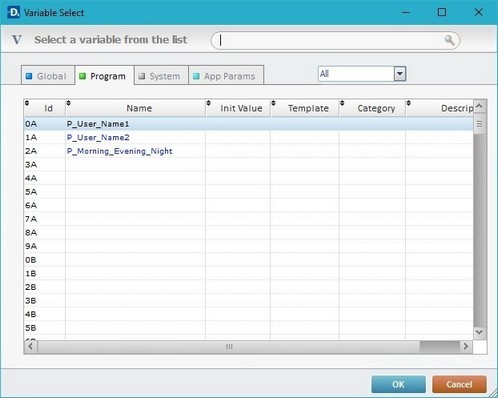Click the vertical scrollbar down arrow
This screenshot has height=398, width=498.
(479, 332)
